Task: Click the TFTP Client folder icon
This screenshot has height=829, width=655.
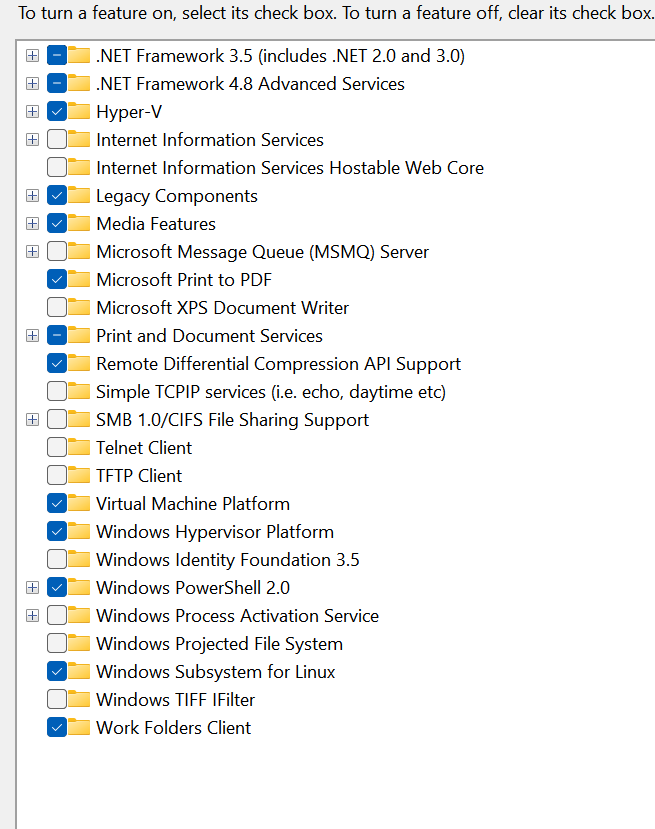Action: tap(79, 475)
